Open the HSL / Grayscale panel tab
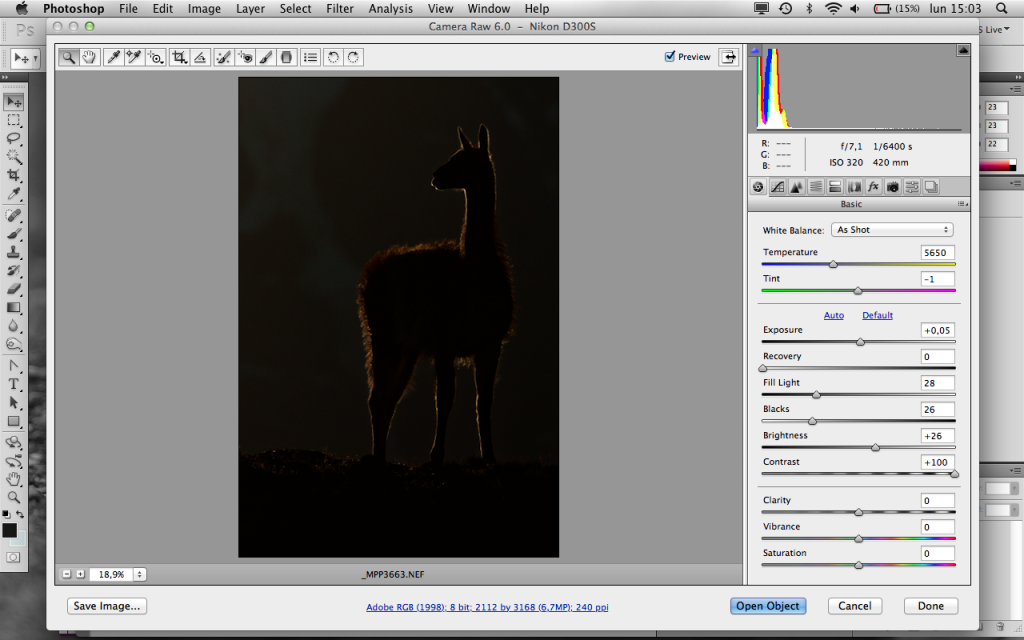 (816, 187)
